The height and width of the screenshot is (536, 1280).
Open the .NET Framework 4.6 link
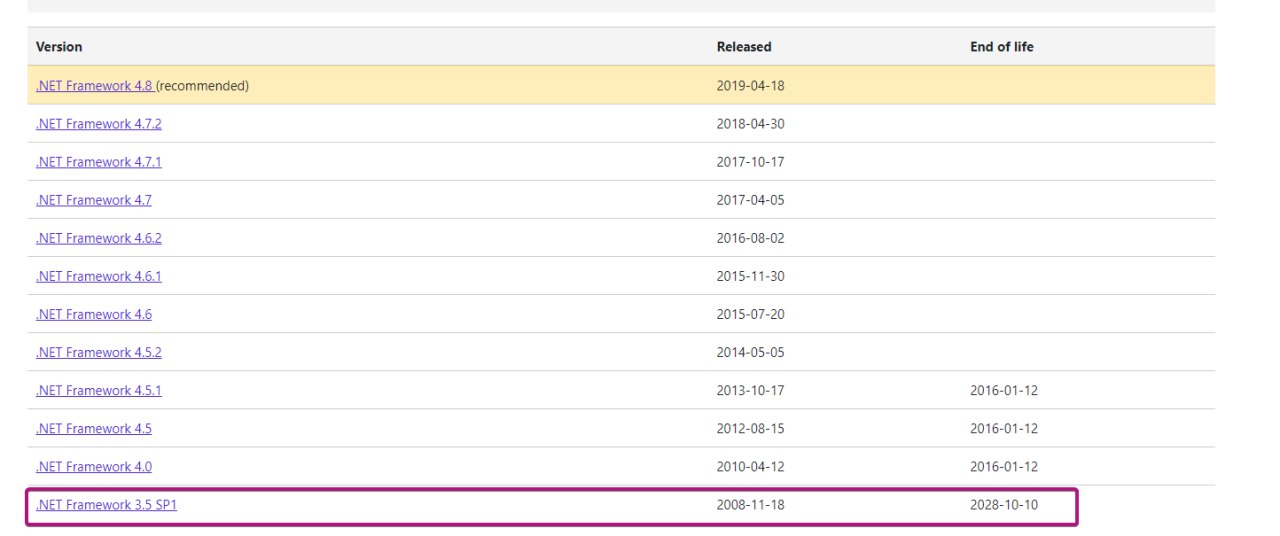94,314
